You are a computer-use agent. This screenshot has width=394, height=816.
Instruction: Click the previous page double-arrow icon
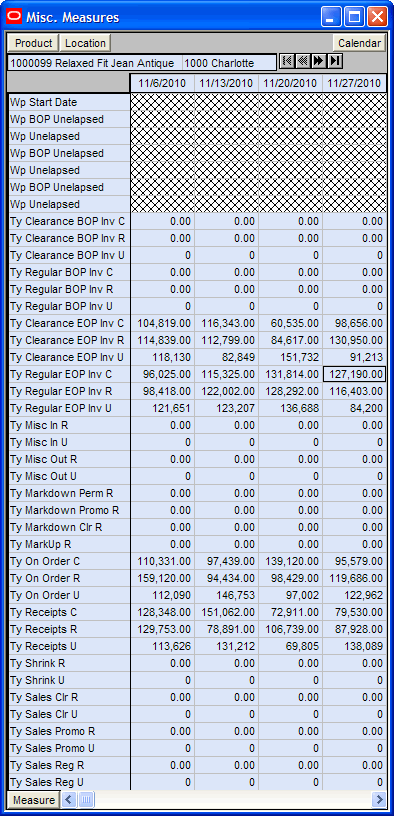[302, 61]
